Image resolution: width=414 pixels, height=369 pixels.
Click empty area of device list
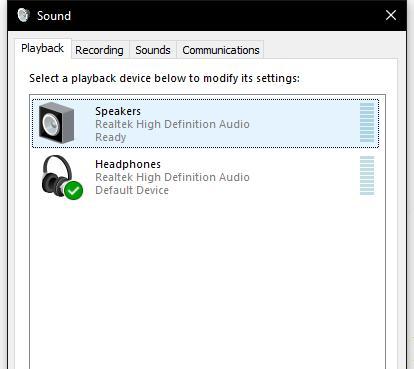[207, 283]
